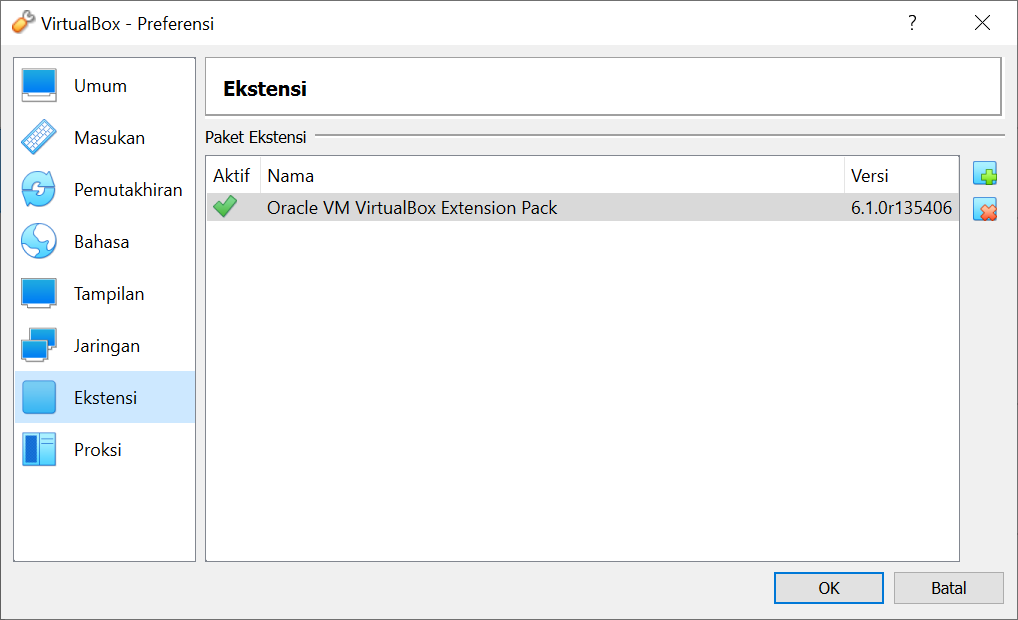This screenshot has height=620, width=1018.
Task: Open Pemutakhiran via its refresh icon
Action: pos(39,190)
